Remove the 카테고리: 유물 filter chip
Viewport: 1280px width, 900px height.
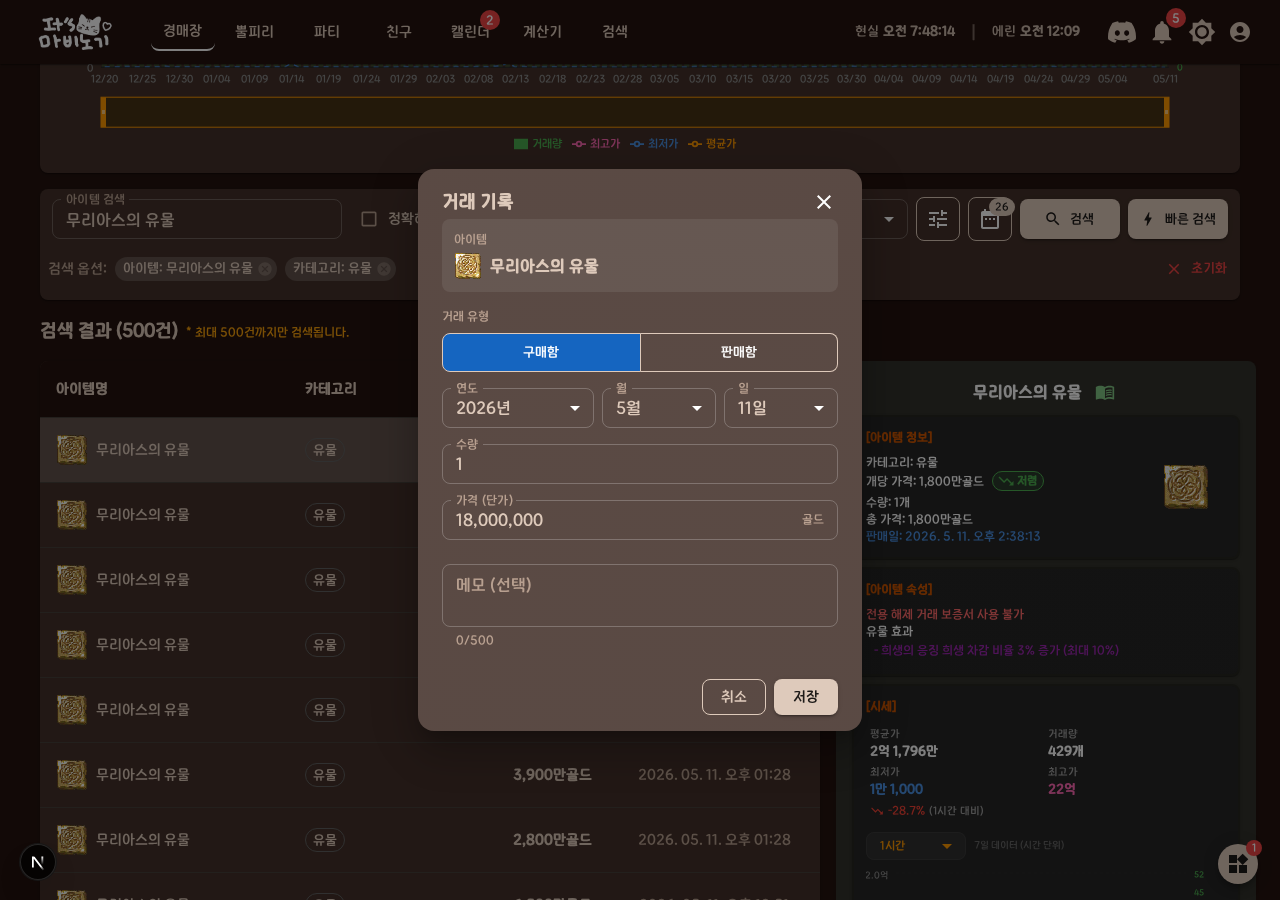click(384, 269)
